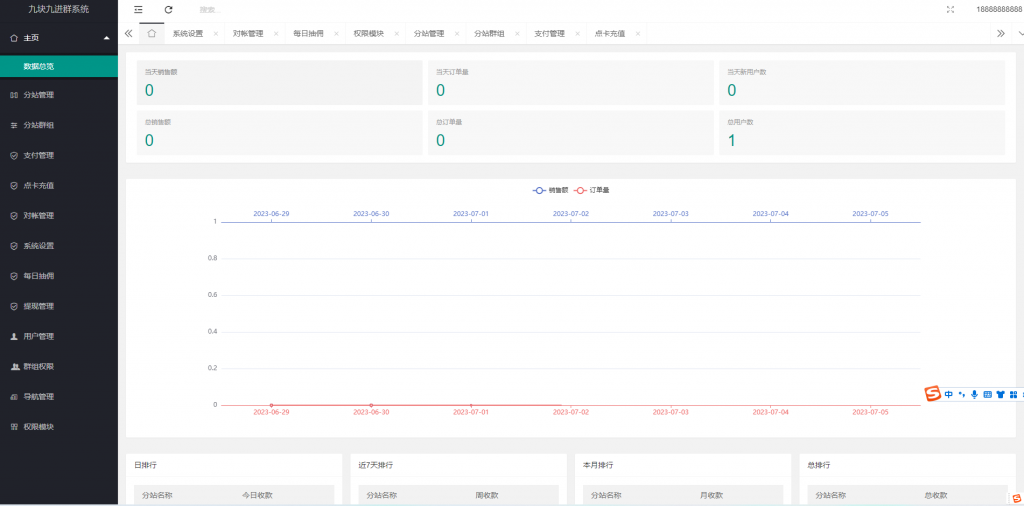Switch to the home icon tab
This screenshot has width=1024, height=506.
click(x=152, y=33)
